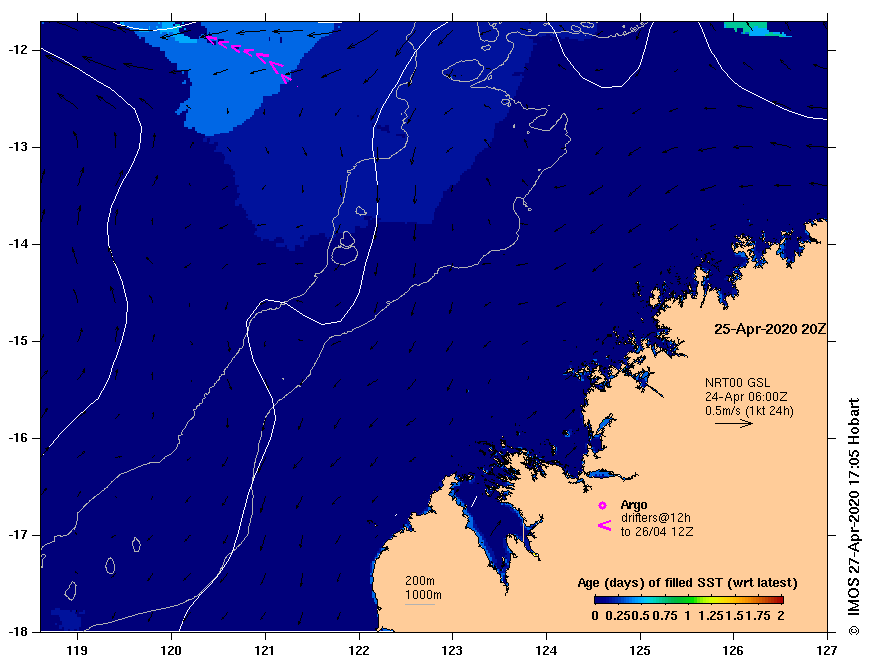This screenshot has width=871, height=666.
Task: Click the longitude axis label 125
Action: [640, 650]
